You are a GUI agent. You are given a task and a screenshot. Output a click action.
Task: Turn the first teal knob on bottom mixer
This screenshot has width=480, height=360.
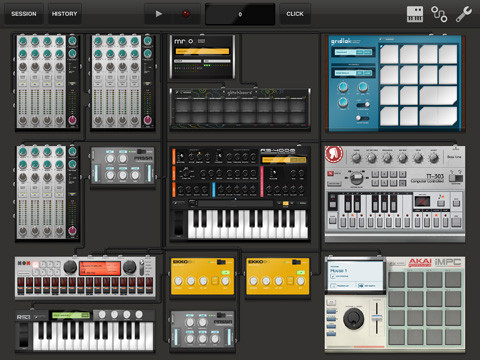tap(23, 152)
